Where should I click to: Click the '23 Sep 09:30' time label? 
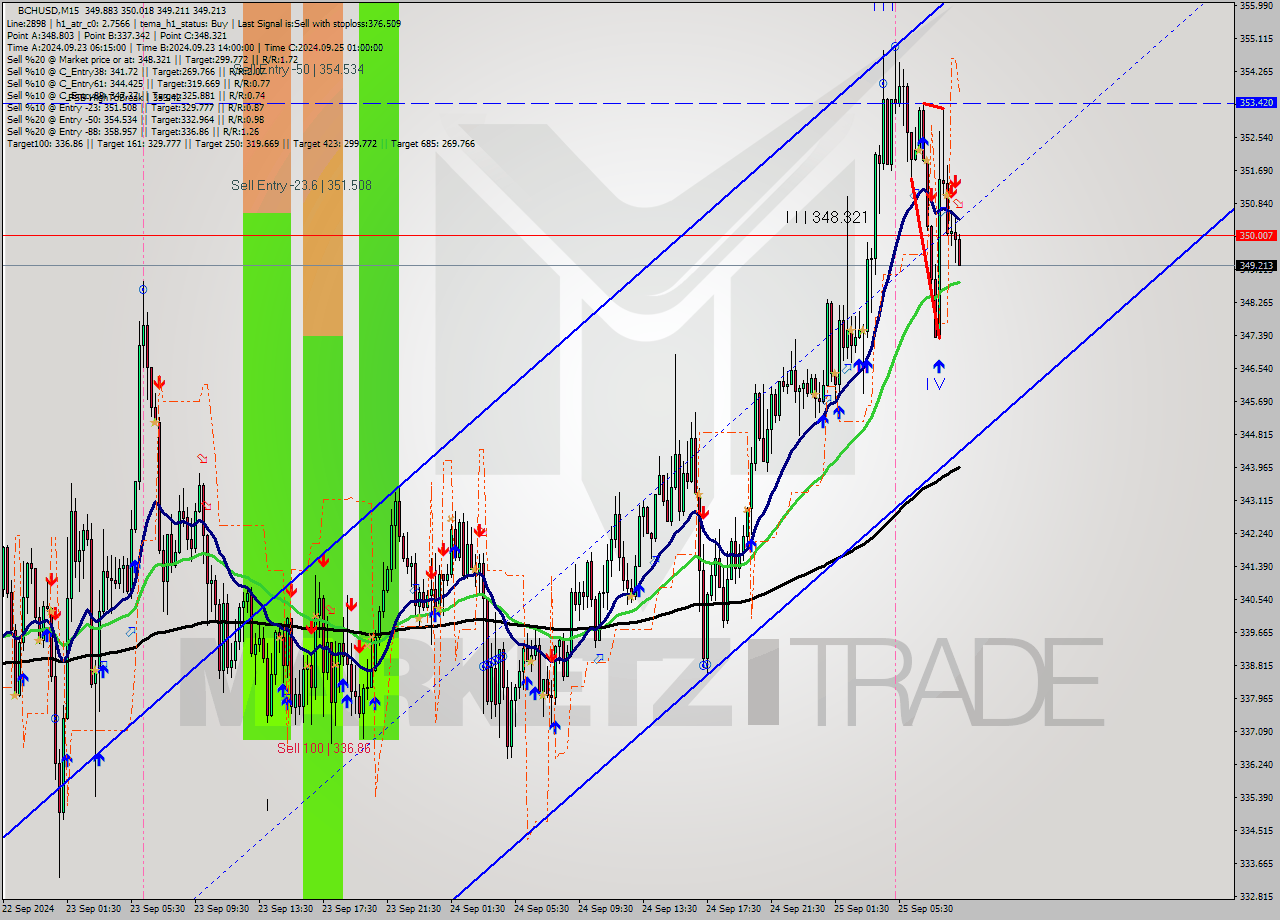[x=221, y=909]
